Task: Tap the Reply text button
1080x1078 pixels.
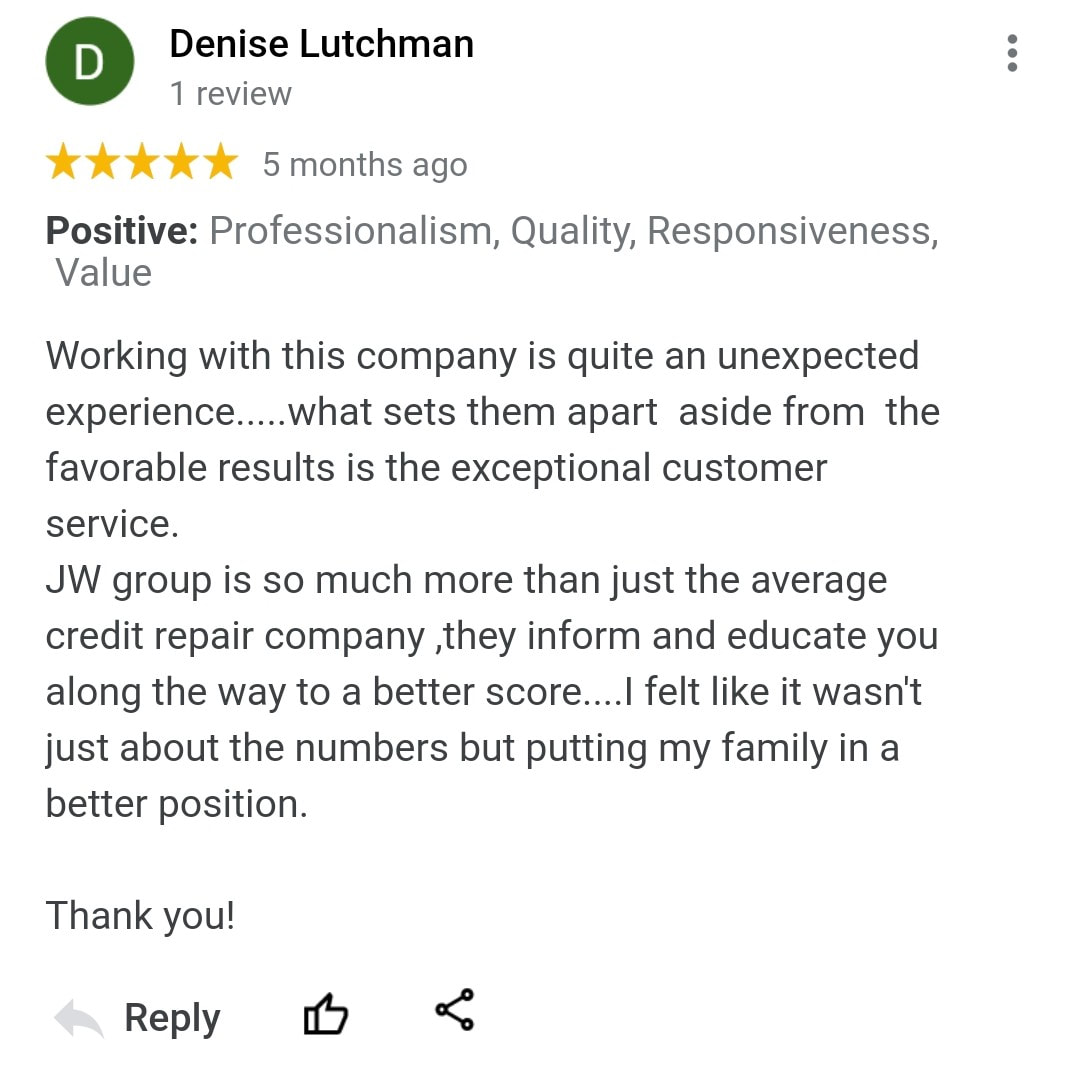Action: pos(172,1018)
